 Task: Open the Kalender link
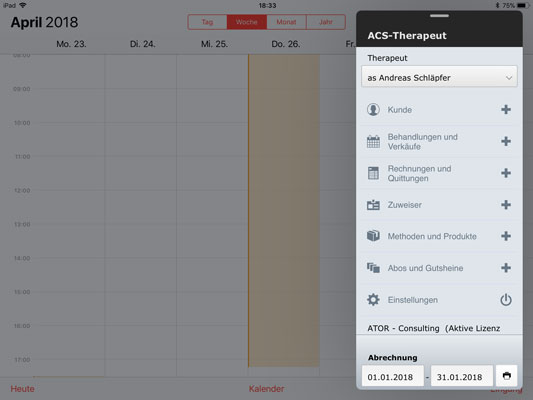(x=266, y=389)
